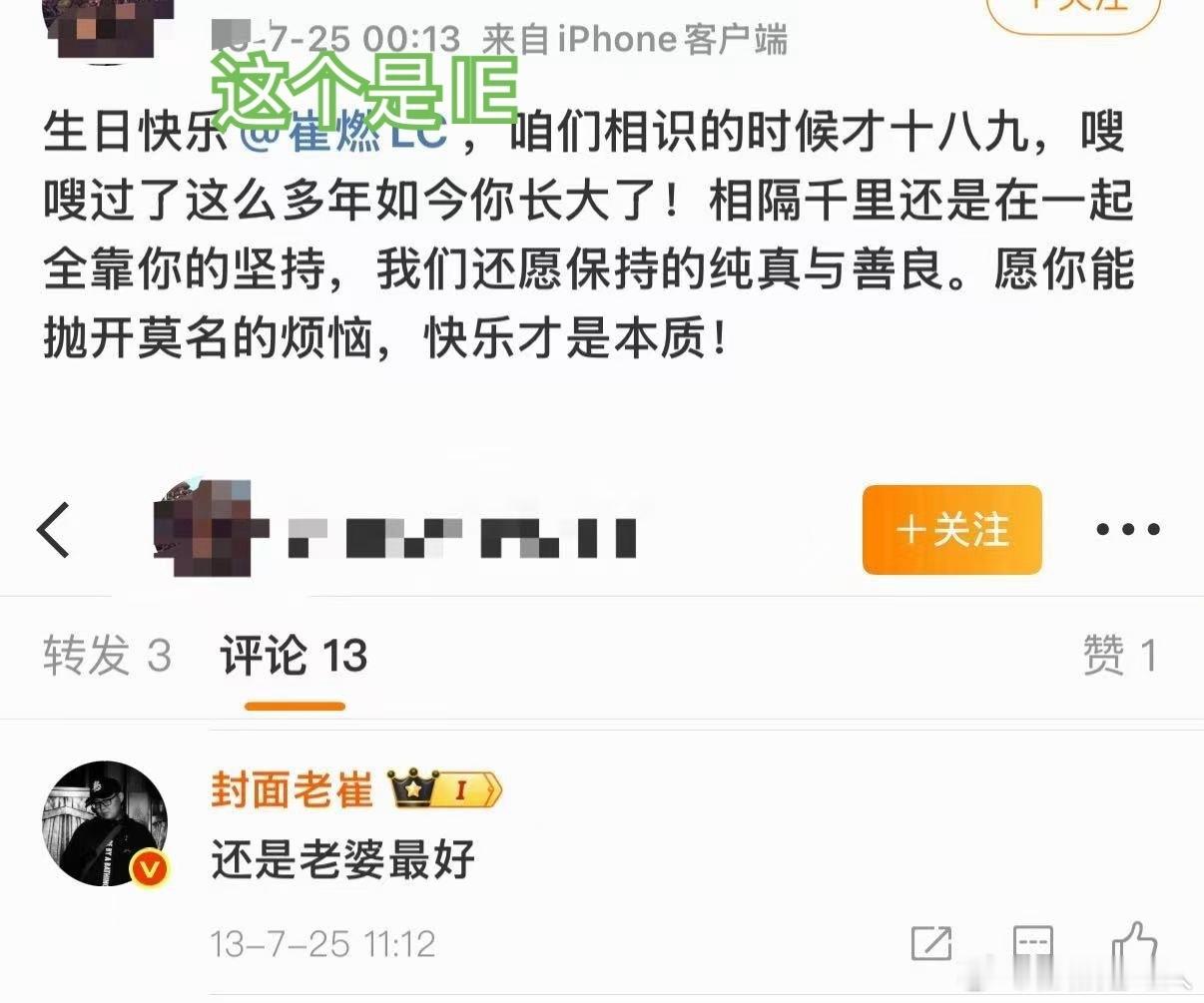
Task: Tap the comment text 还是老婆最好
Action: click(x=342, y=859)
